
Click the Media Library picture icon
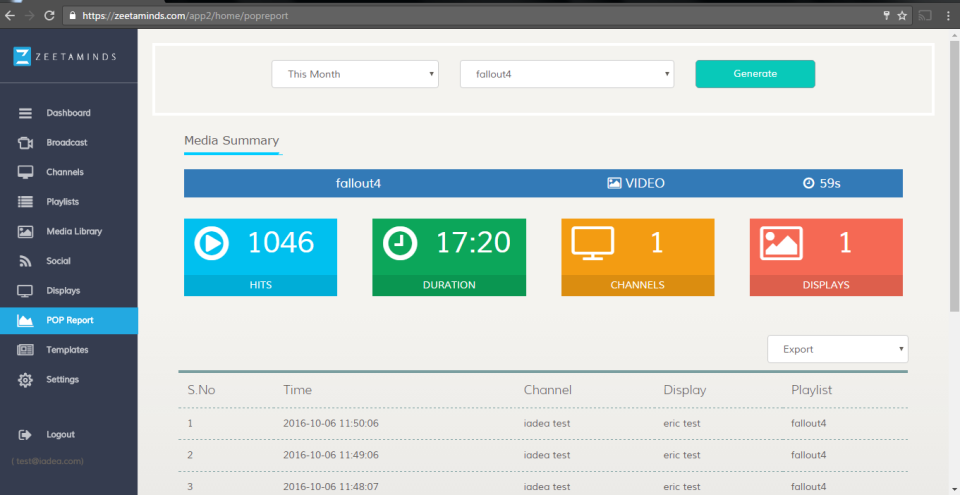click(25, 232)
